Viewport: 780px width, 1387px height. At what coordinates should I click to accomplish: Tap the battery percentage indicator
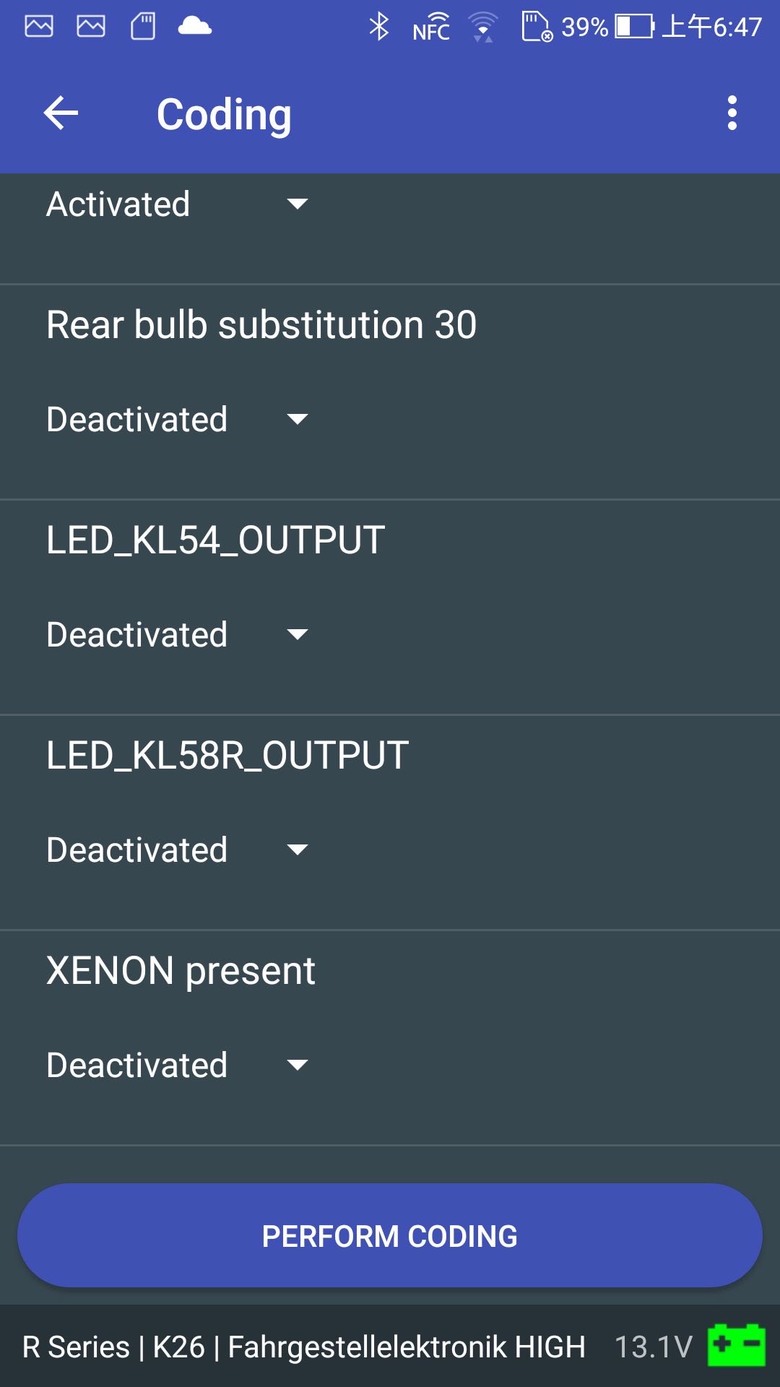[585, 27]
